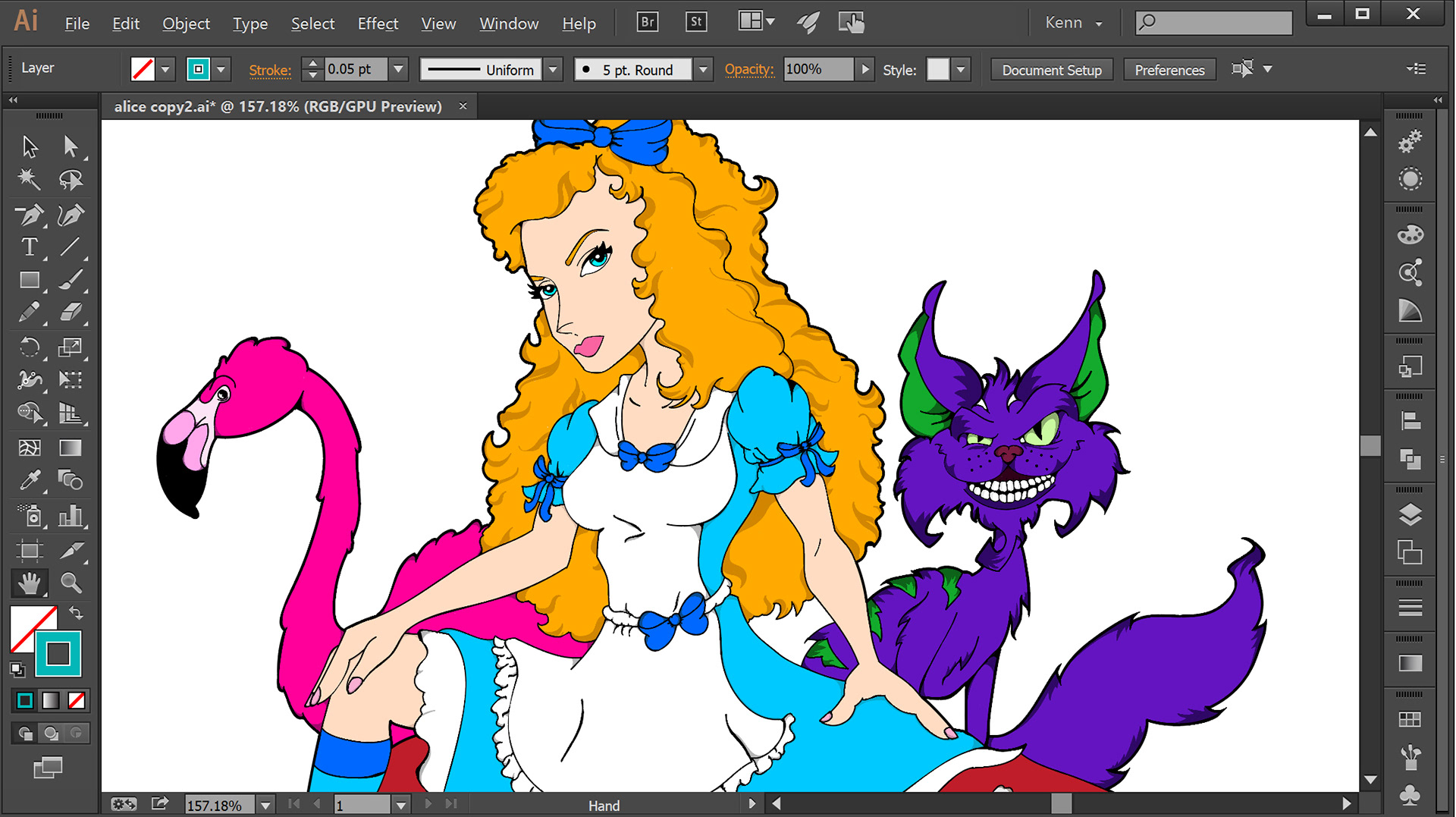
Task: Open graphic Style dropdown
Action: coord(960,70)
